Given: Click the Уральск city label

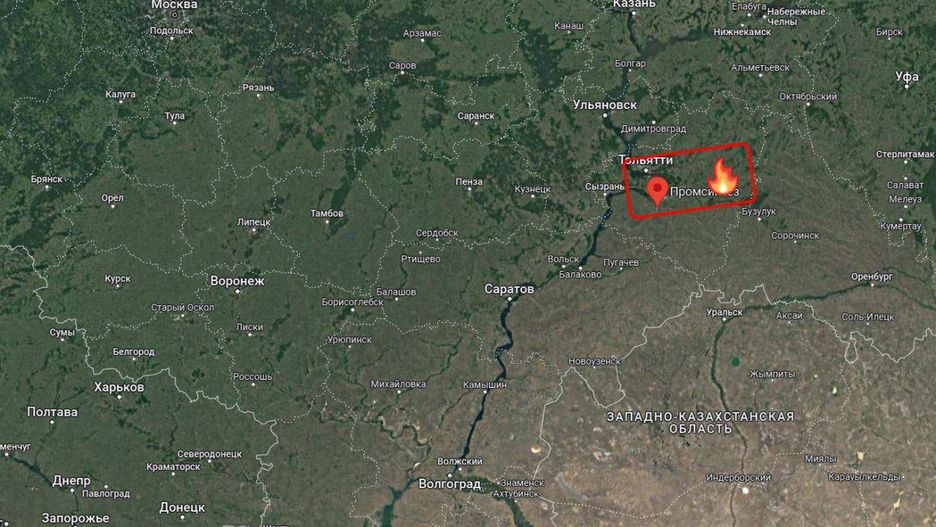Looking at the screenshot, I should 724,312.
